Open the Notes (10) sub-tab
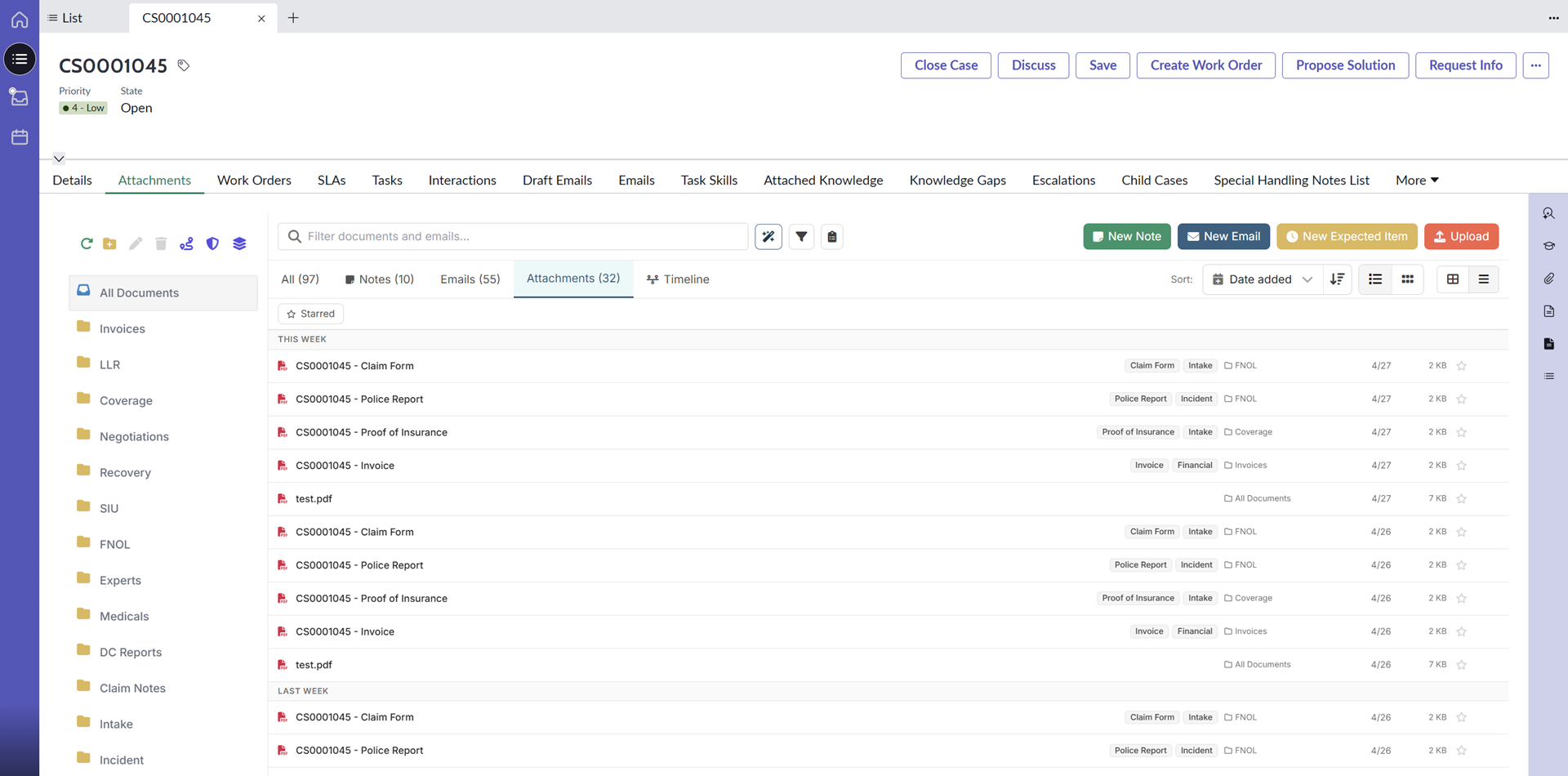The width and height of the screenshot is (1568, 776). 380,279
